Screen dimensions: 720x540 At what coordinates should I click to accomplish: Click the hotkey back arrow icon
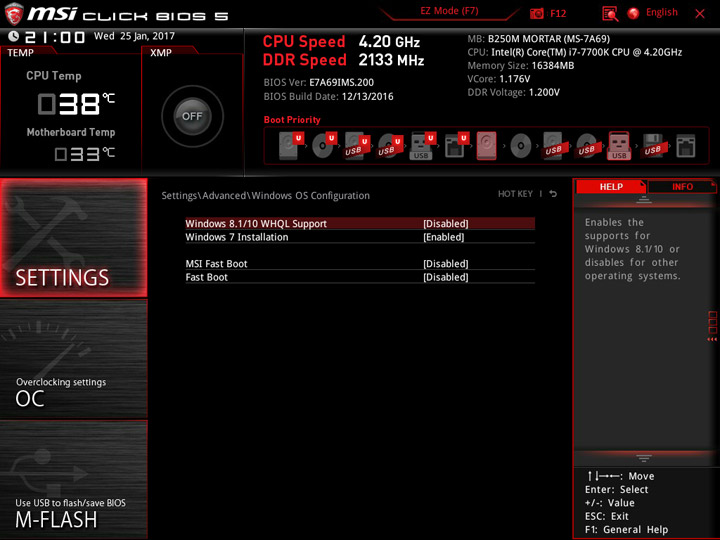[553, 194]
